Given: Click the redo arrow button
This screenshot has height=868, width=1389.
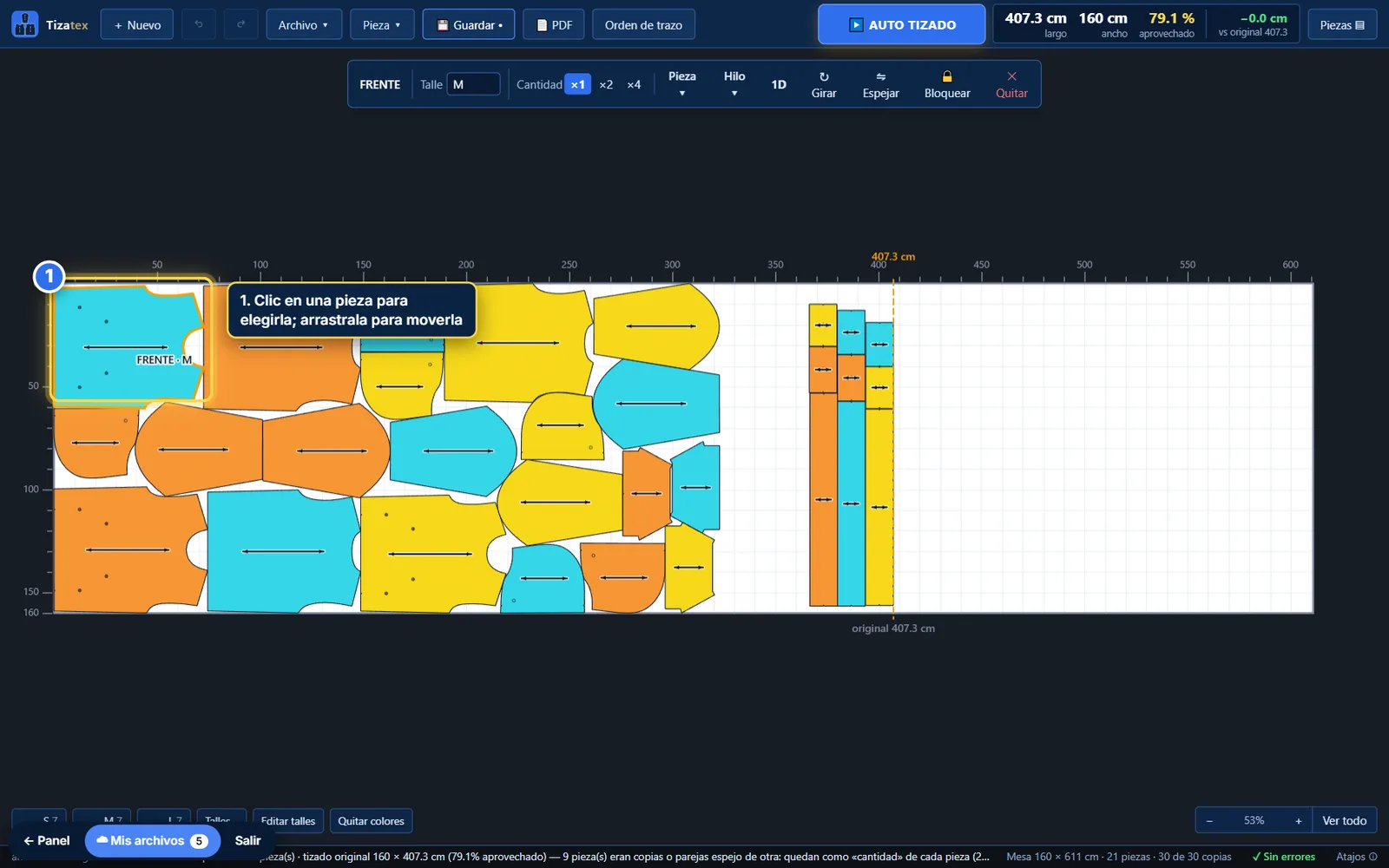Looking at the screenshot, I should [240, 24].
